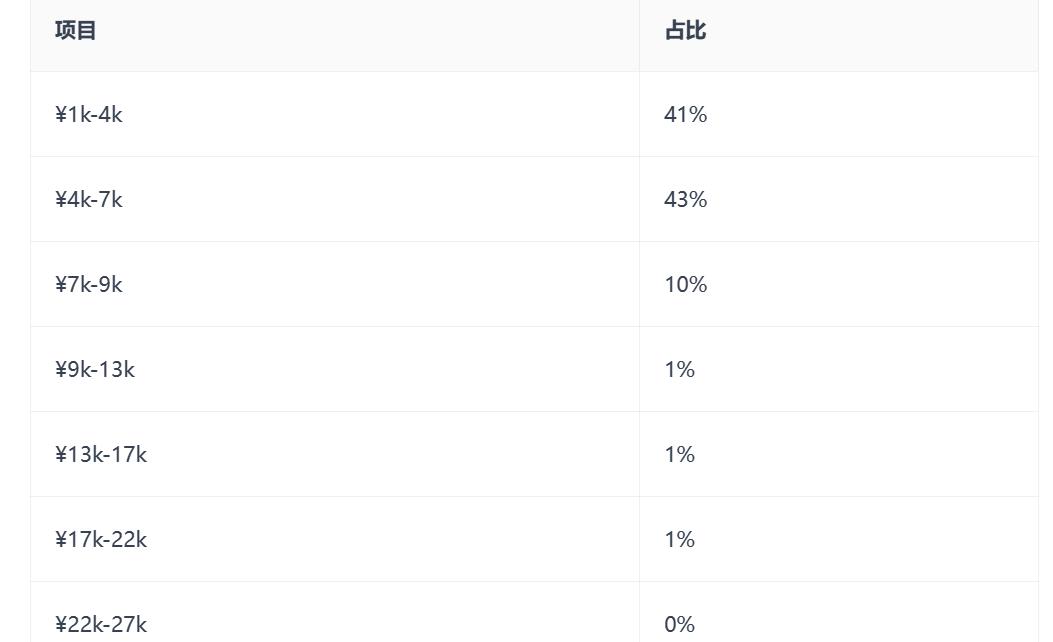Click the 10% percentage cell
This screenshot has height=642, width=1053.
[686, 284]
